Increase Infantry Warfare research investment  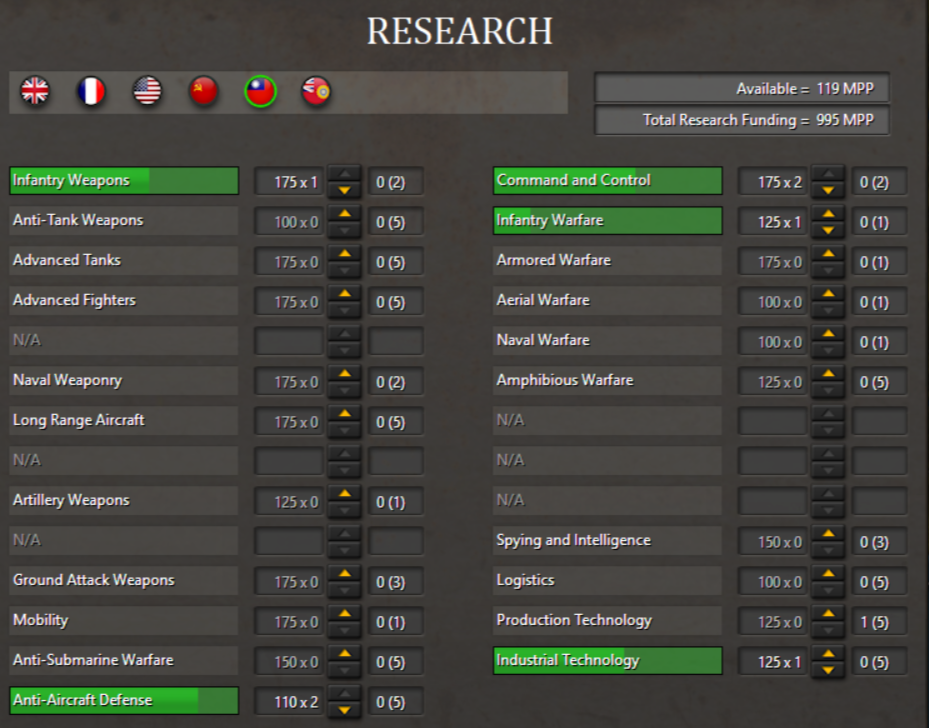[x=828, y=214]
